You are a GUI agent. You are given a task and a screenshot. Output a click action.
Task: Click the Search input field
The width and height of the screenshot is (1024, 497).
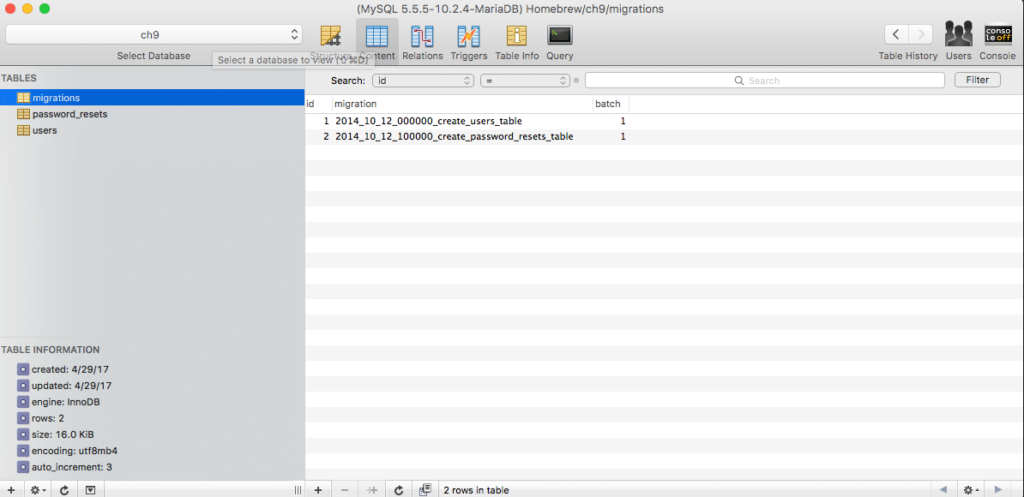(764, 80)
